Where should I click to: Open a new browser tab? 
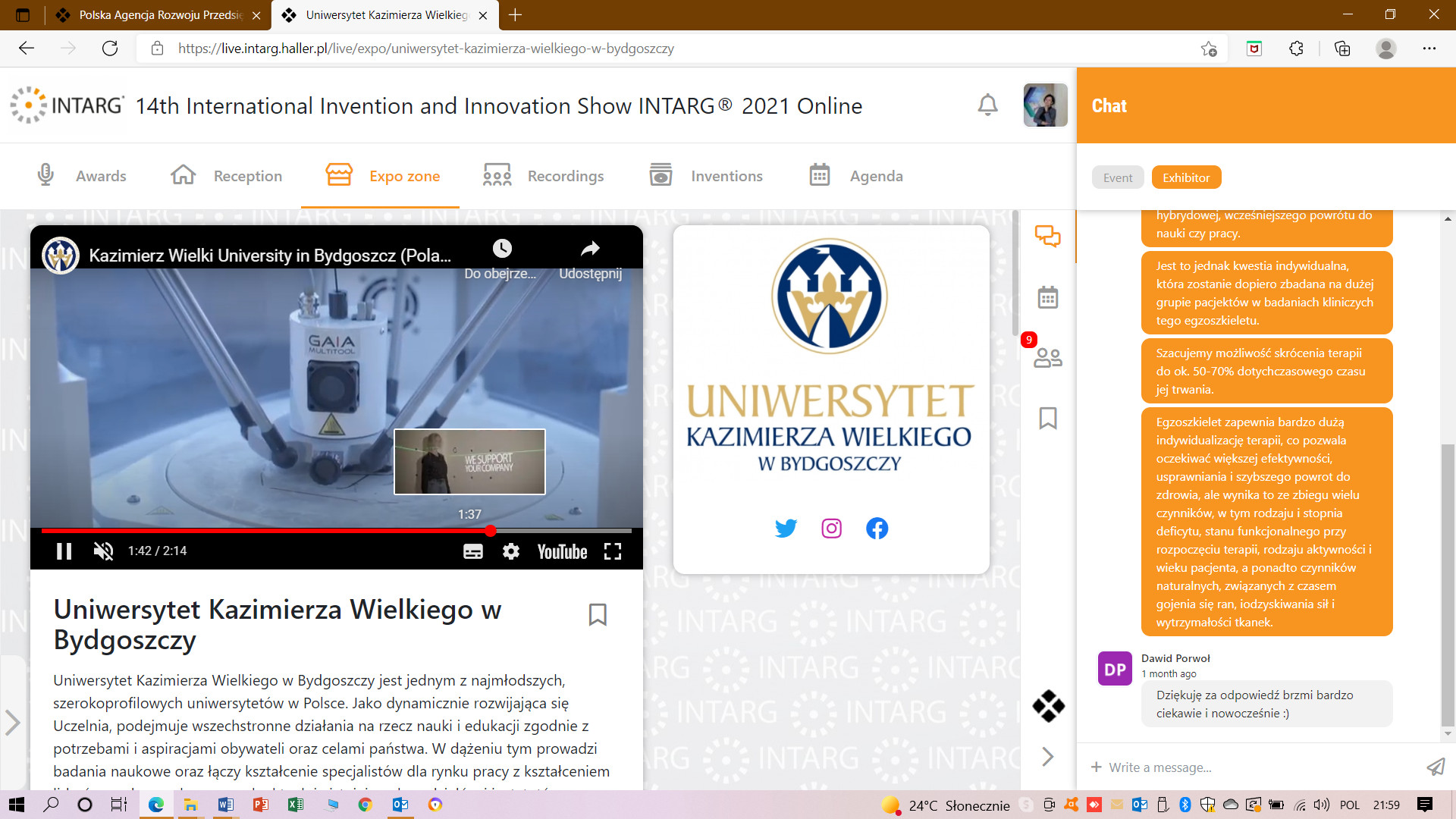pos(516,15)
